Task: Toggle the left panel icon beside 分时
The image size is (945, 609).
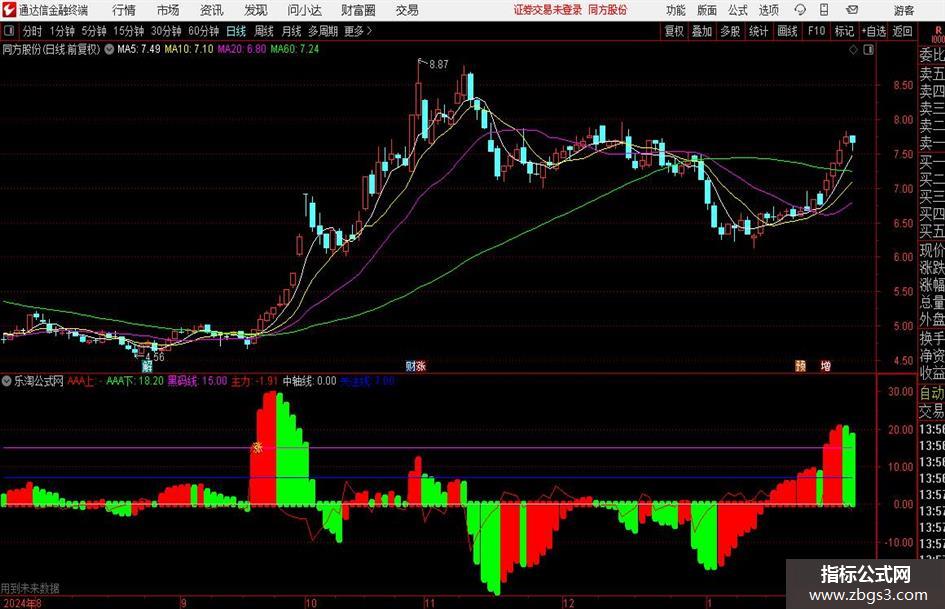Action: point(9,31)
